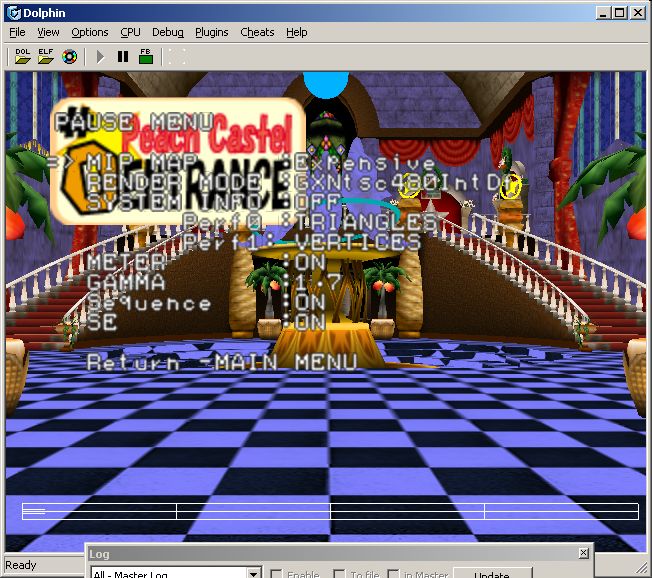This screenshot has height=578, width=652.
Task: Open ELF file toolbar icon
Action: [46, 56]
